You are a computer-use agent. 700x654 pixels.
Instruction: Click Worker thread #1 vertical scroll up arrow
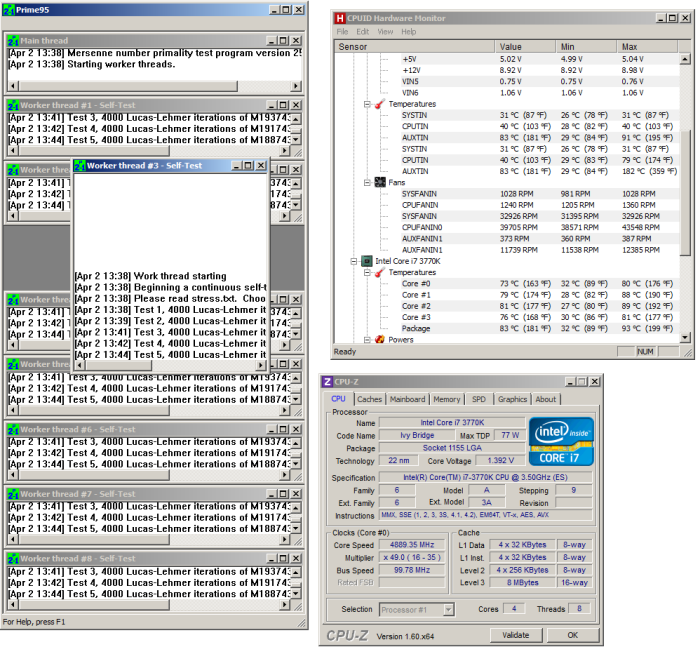296,118
